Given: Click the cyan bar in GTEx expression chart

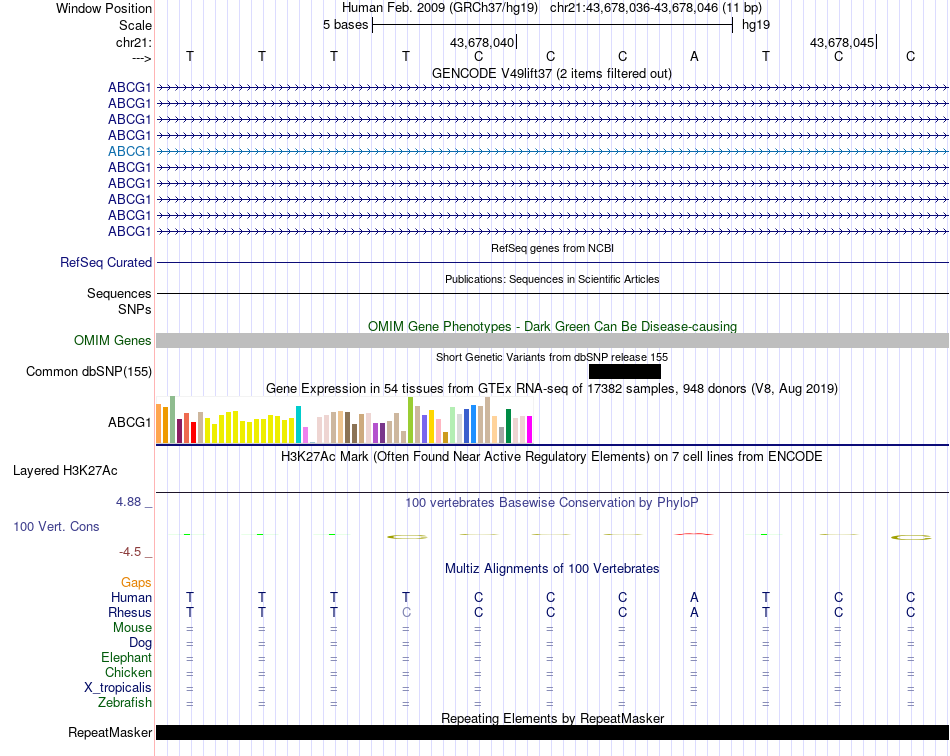Looking at the screenshot, I should coord(298,425).
